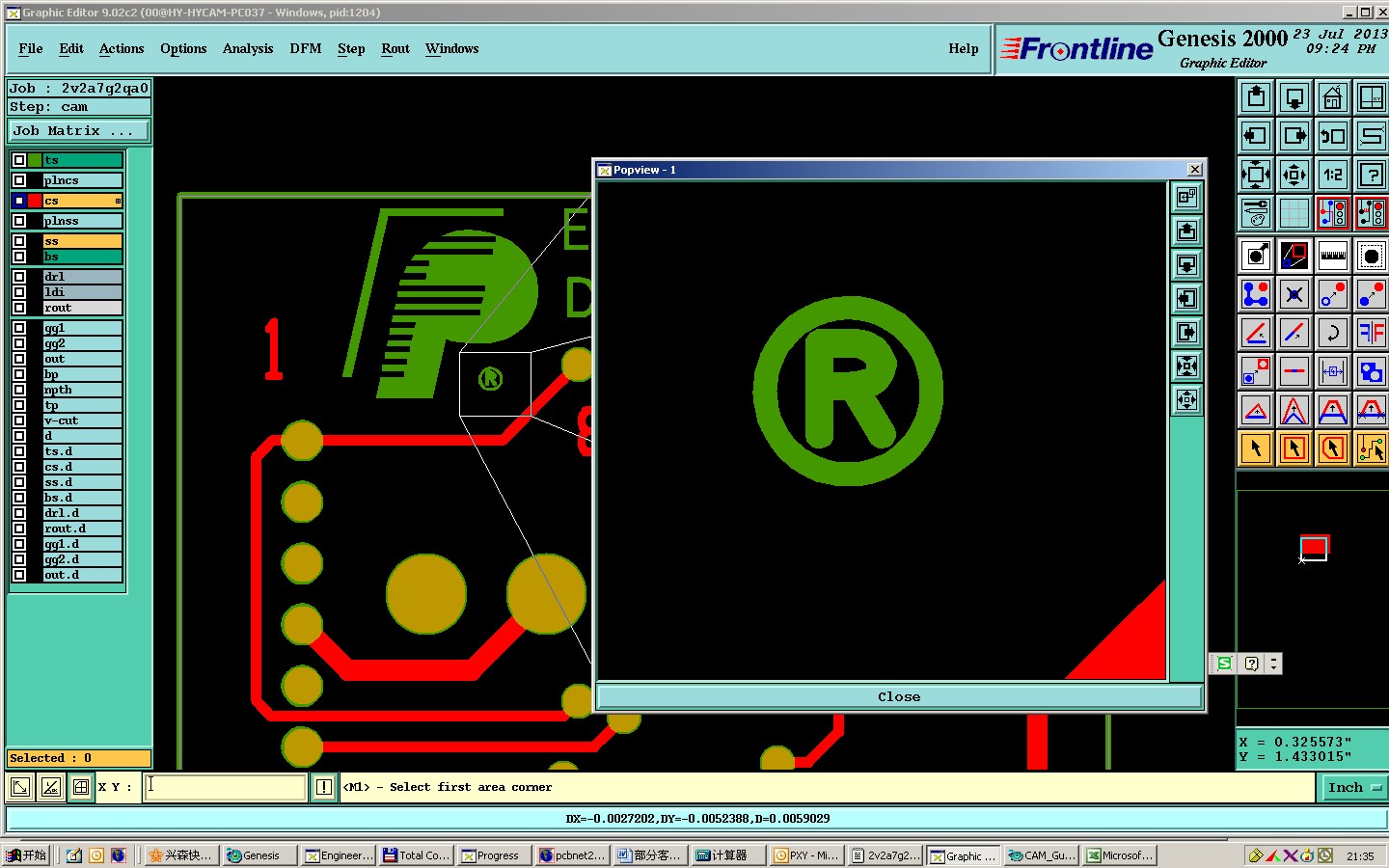The width and height of the screenshot is (1389, 868).
Task: Click the 1:2 zoom scale icon
Action: click(1333, 175)
